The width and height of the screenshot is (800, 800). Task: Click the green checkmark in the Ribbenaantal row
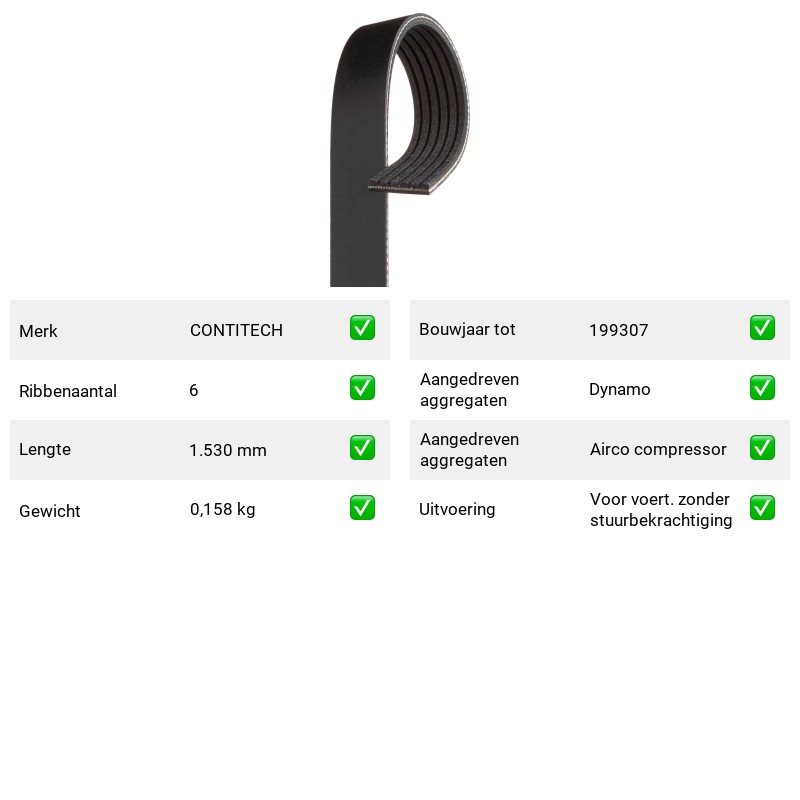click(362, 388)
